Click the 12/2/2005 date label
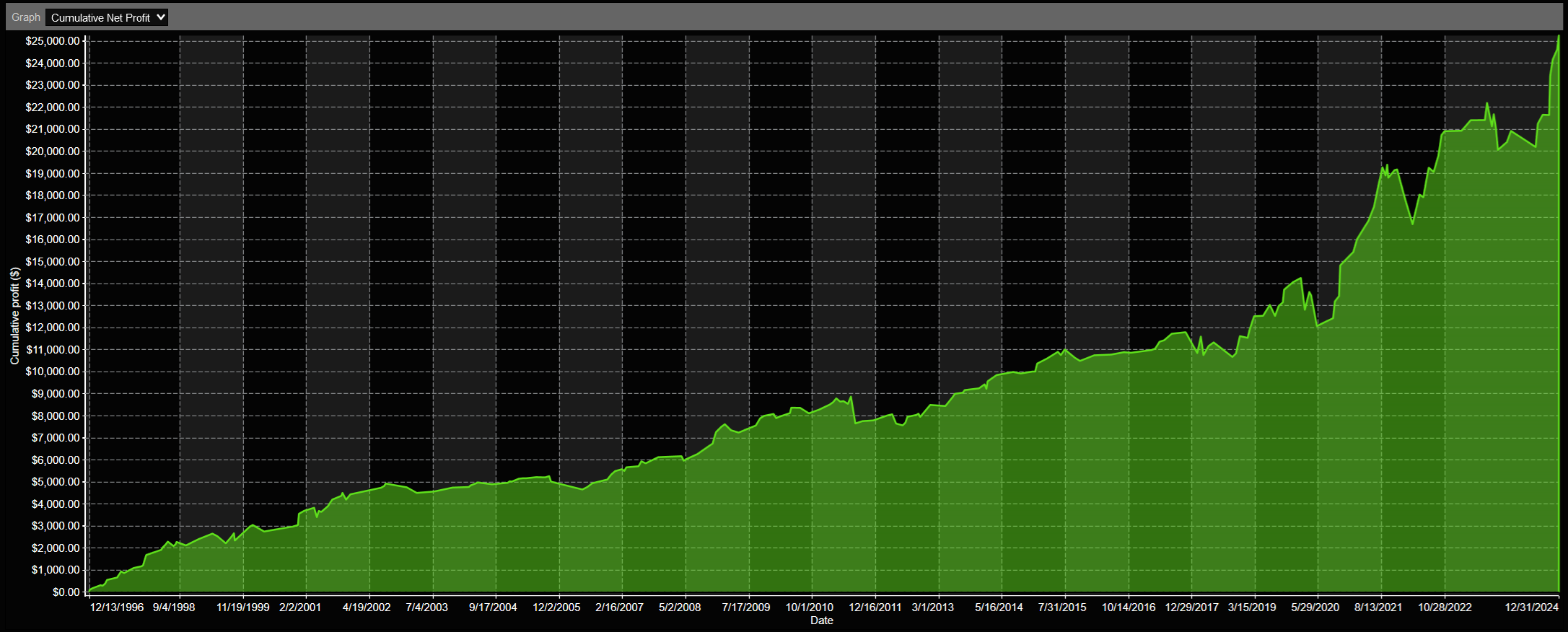1568x632 pixels. pyautogui.click(x=556, y=607)
